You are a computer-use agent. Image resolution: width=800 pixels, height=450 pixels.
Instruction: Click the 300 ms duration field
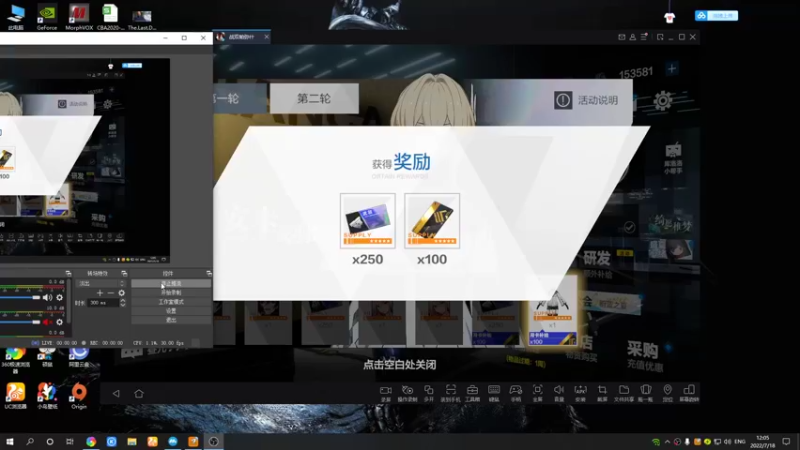pos(103,303)
